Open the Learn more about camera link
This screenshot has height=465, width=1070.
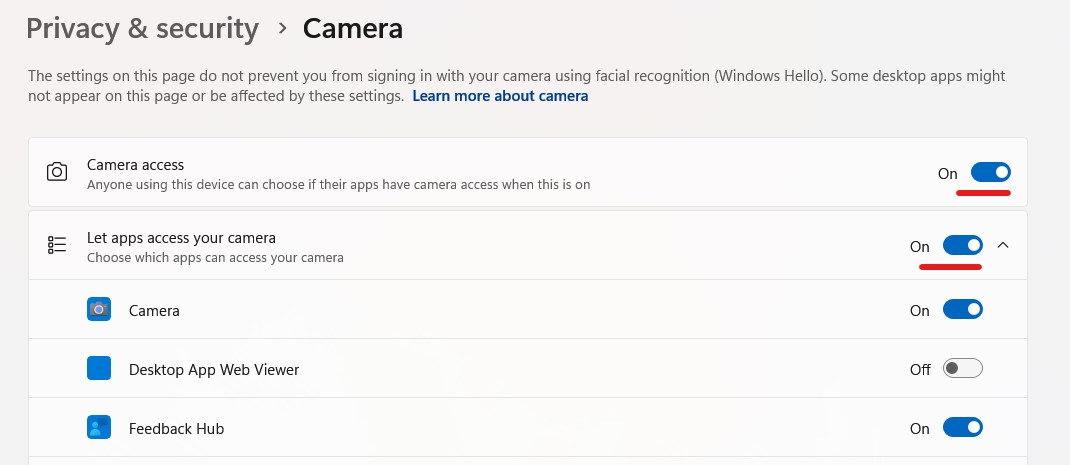[500, 96]
